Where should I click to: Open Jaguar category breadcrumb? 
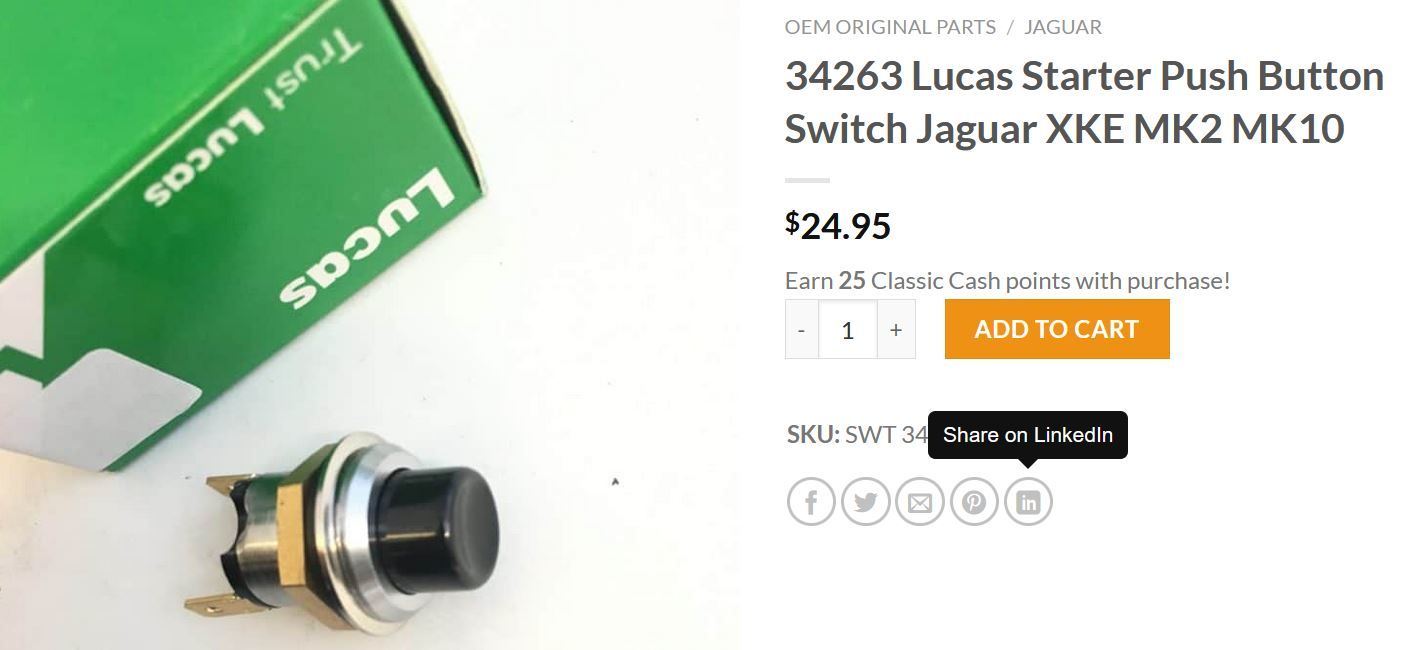coord(1063,27)
